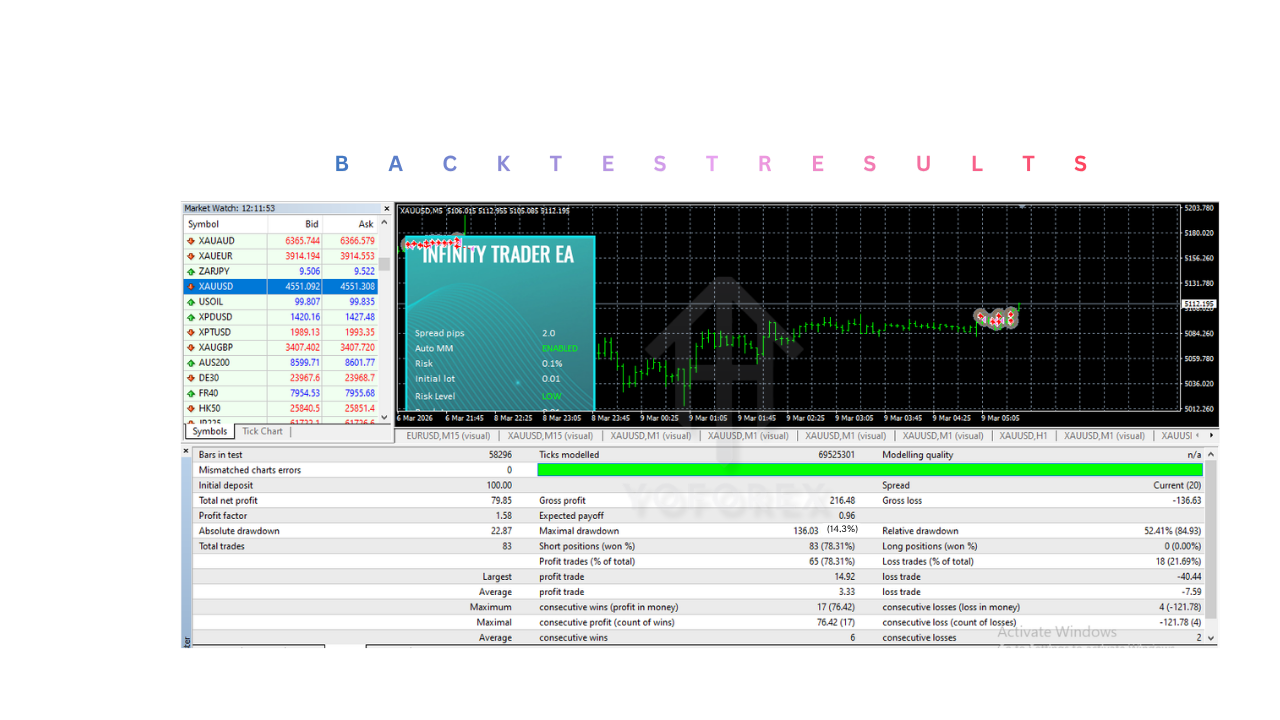
Task: Click the chart shift triangle marker
Action: coord(1023,206)
